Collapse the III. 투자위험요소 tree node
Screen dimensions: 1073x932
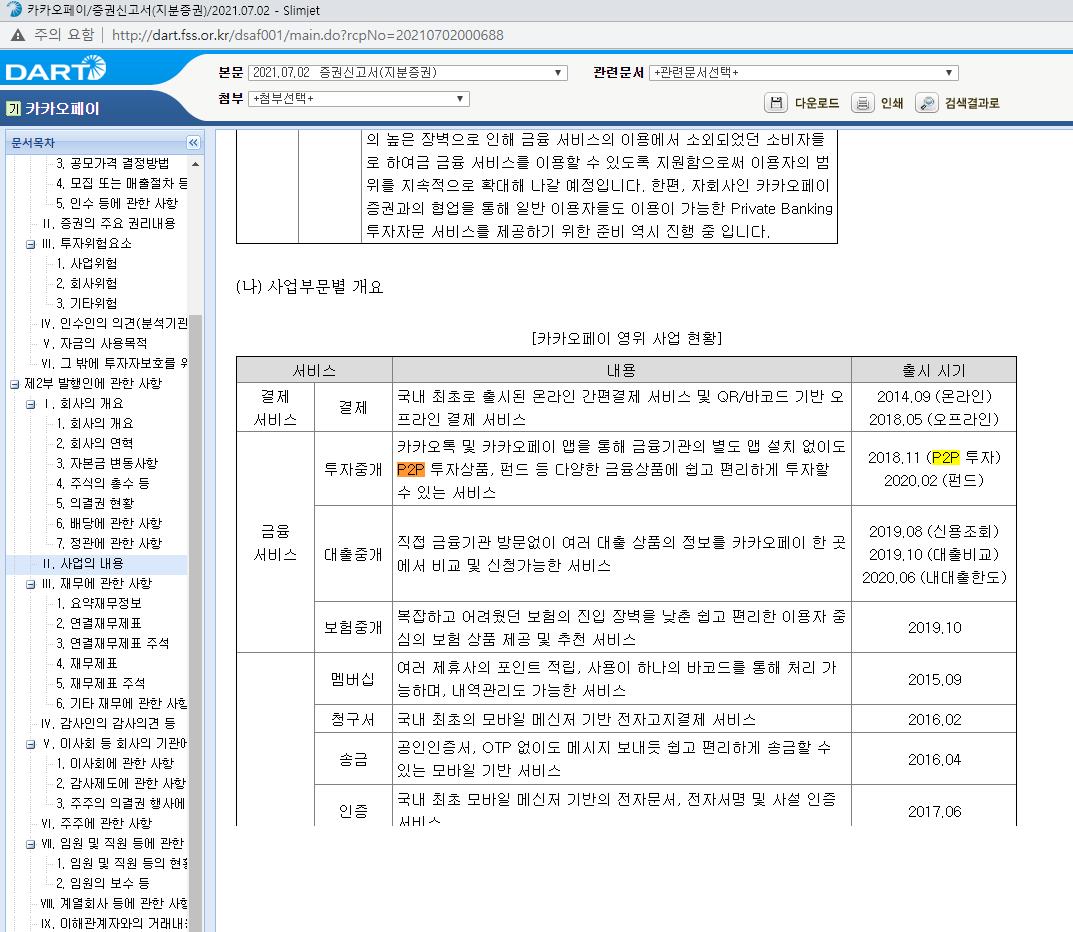tap(30, 244)
